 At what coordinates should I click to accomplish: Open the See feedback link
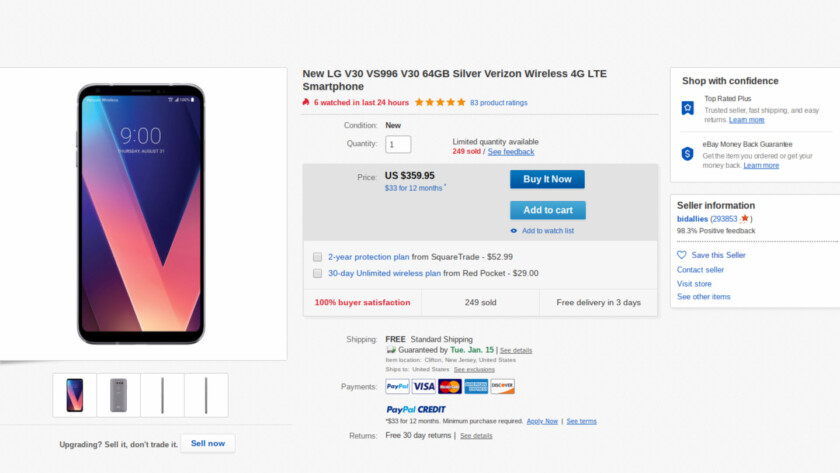[511, 151]
